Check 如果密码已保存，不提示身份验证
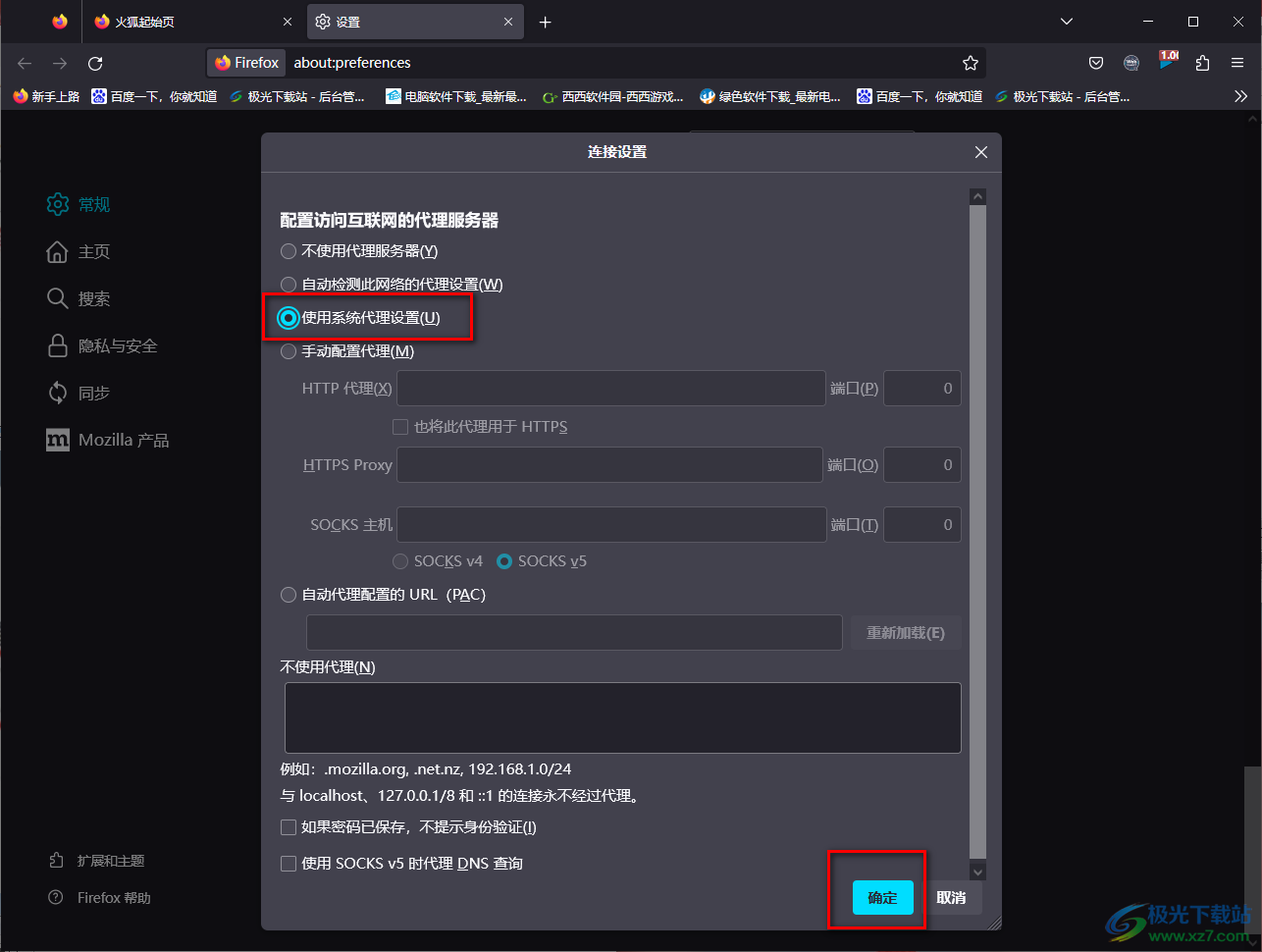This screenshot has width=1262, height=952. [x=289, y=827]
